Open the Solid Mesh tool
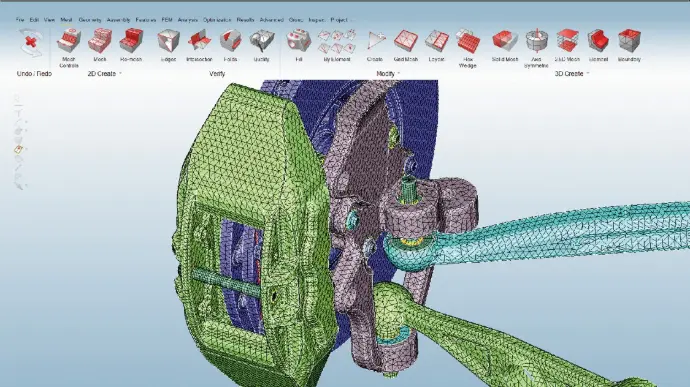Viewport: 690px width, 387px height. coord(504,41)
